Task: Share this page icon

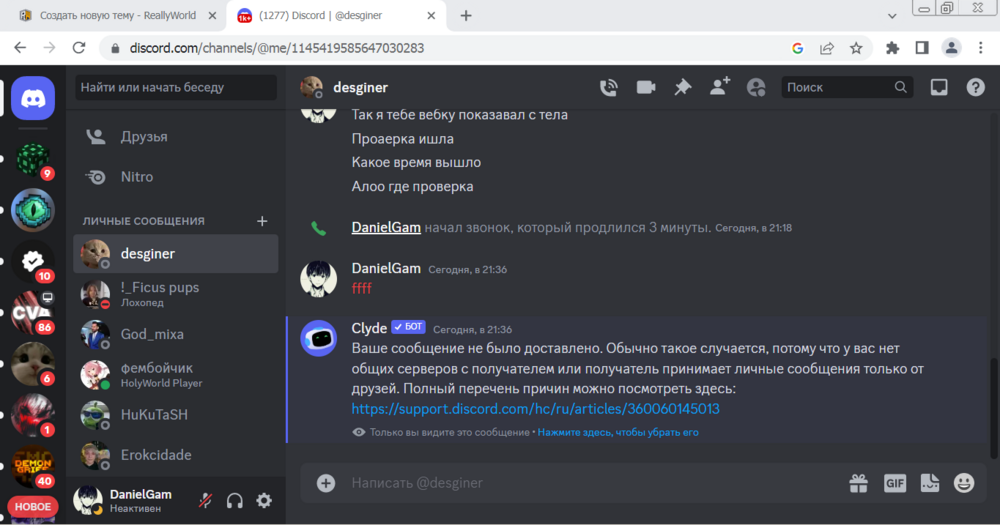Action: pos(827,48)
